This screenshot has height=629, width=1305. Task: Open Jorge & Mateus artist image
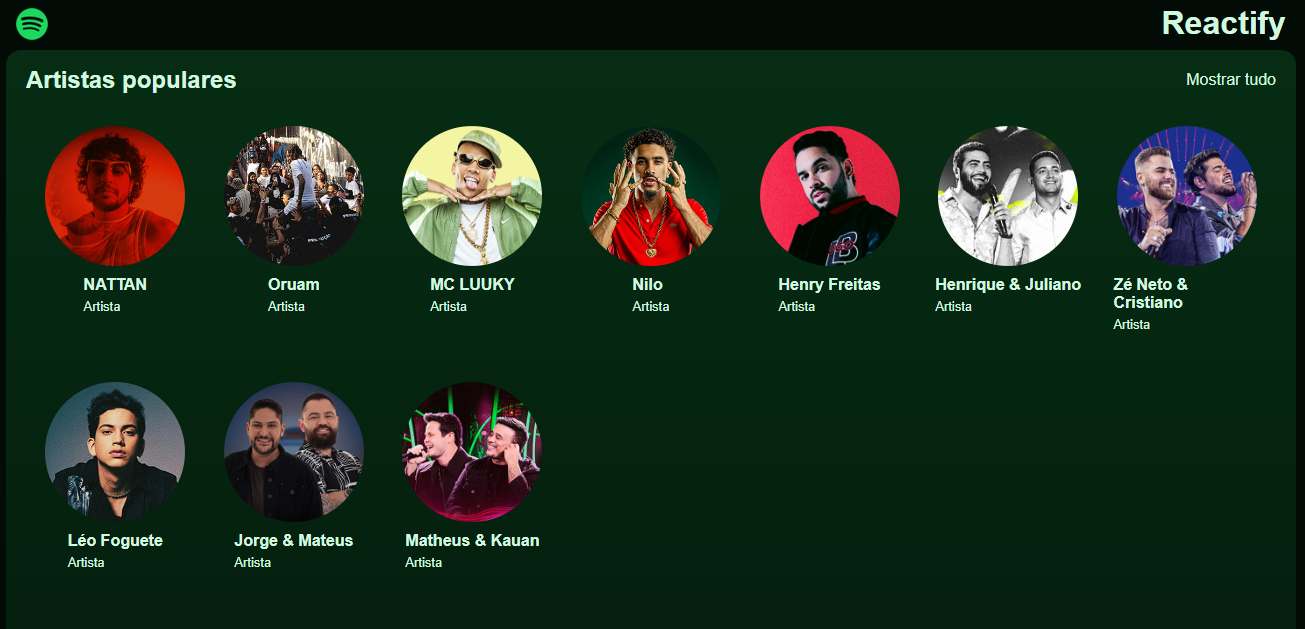(294, 452)
